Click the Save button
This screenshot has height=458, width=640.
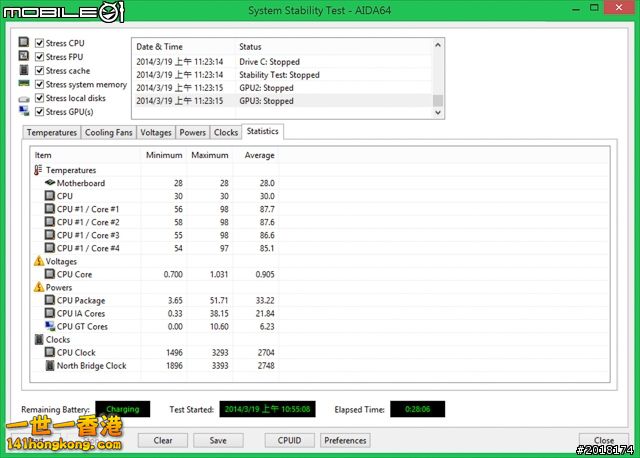pos(218,440)
